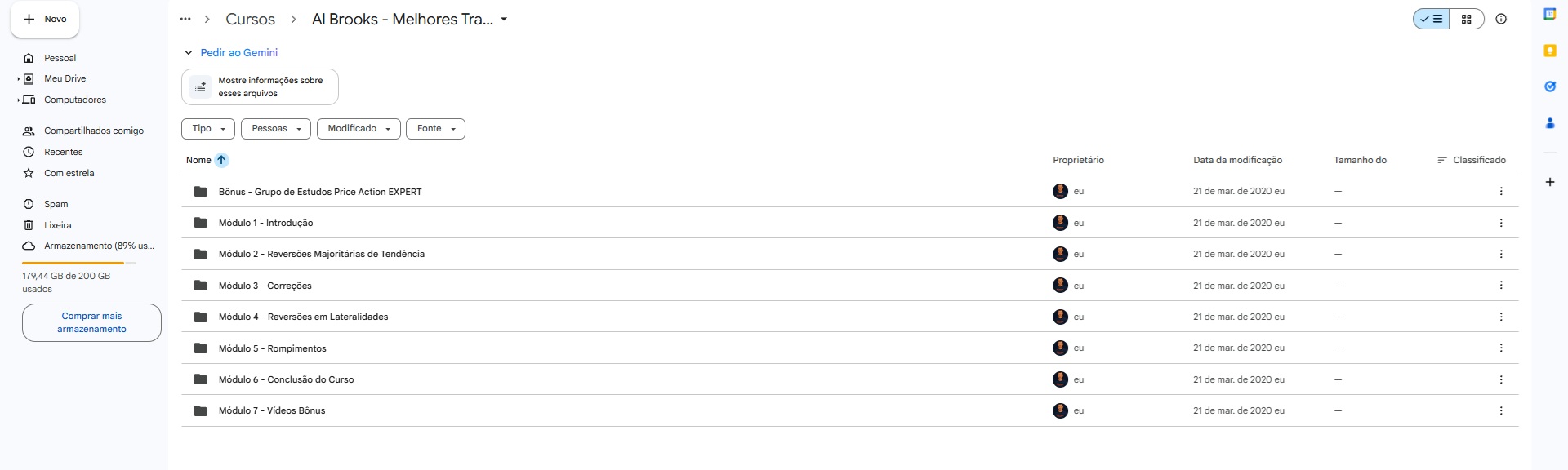
Task: Open Google Tasks side panel icon
Action: pyautogui.click(x=1549, y=86)
